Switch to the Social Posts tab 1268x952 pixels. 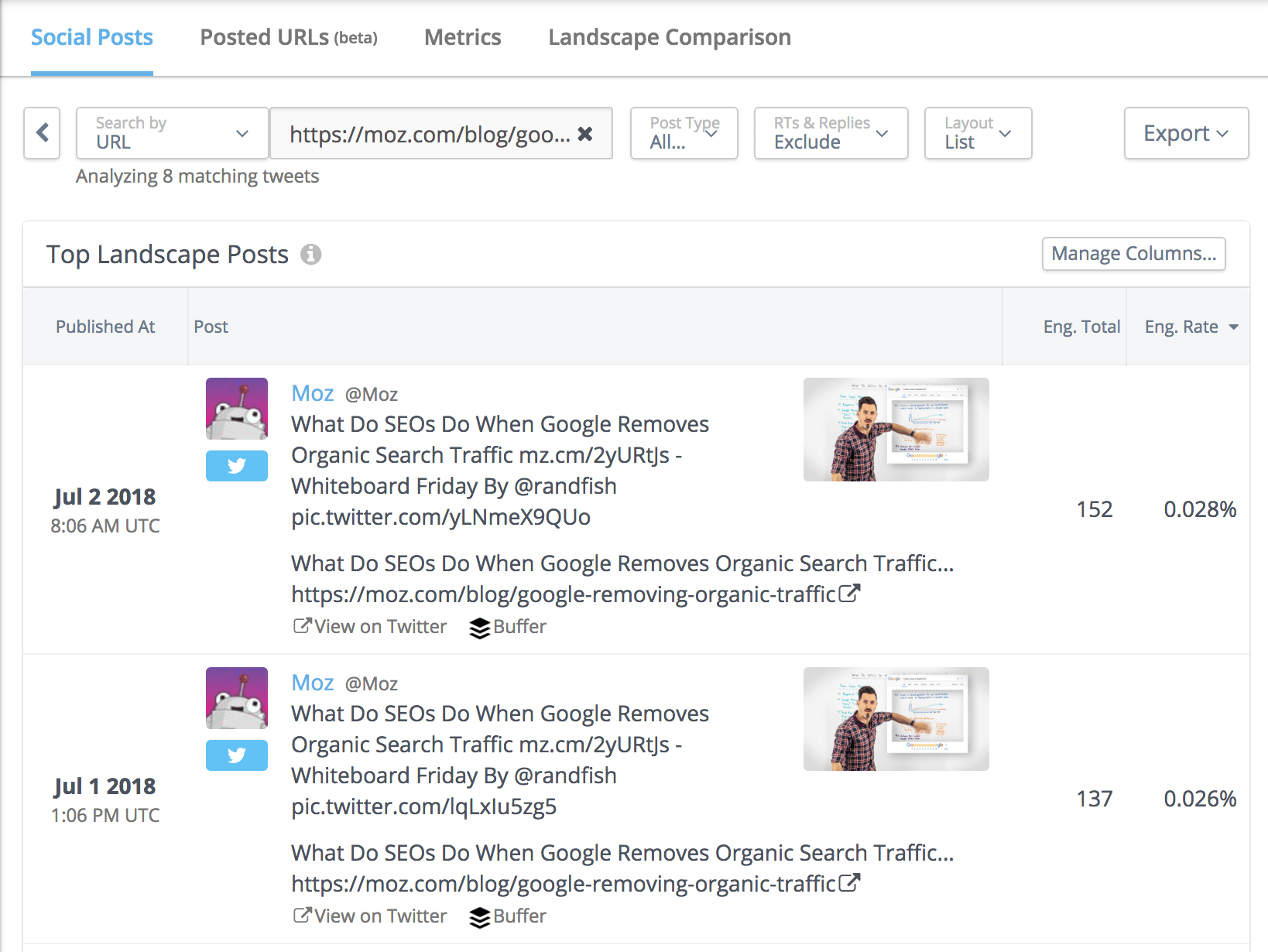[92, 37]
